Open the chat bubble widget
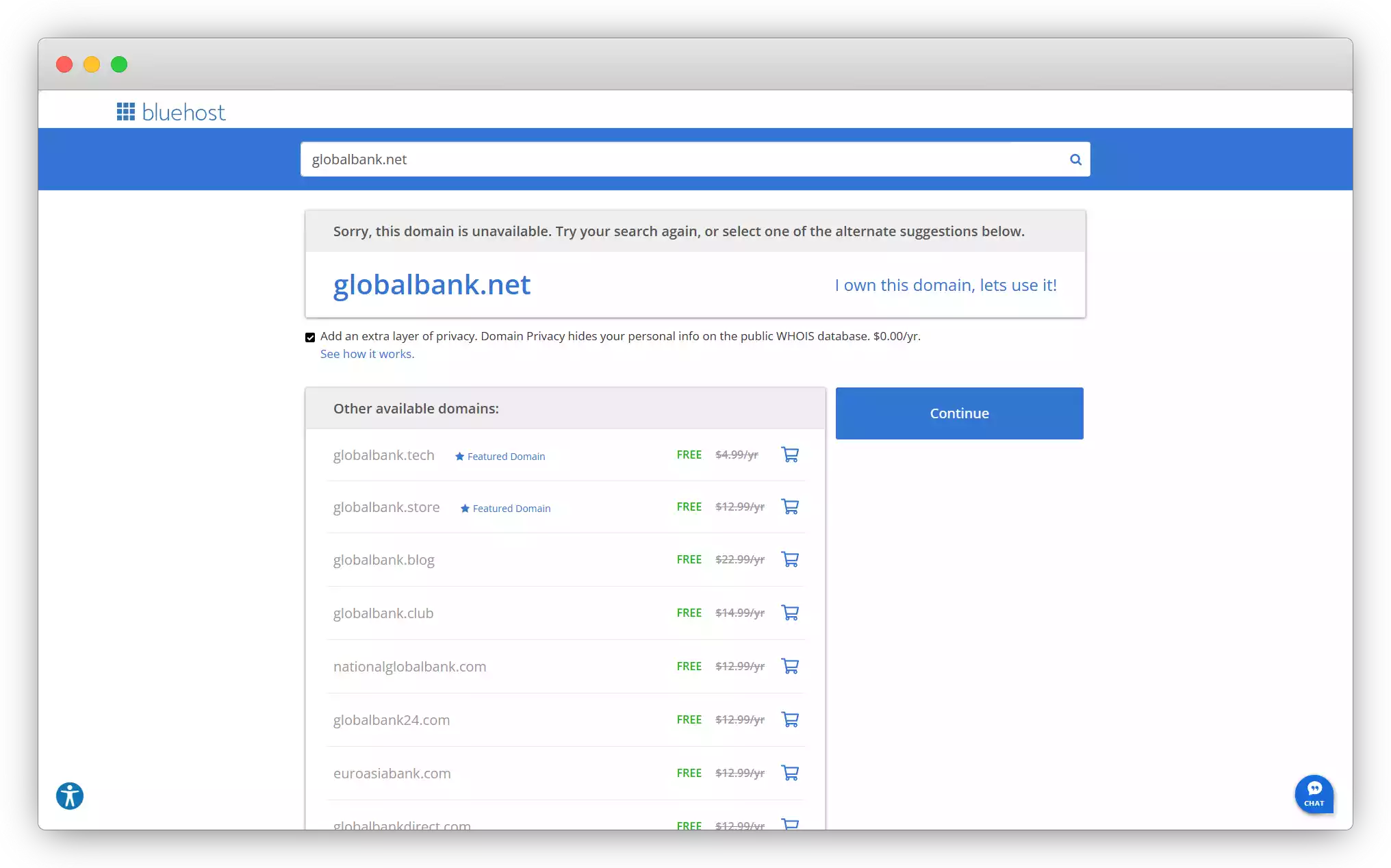1391x868 pixels. point(1314,794)
